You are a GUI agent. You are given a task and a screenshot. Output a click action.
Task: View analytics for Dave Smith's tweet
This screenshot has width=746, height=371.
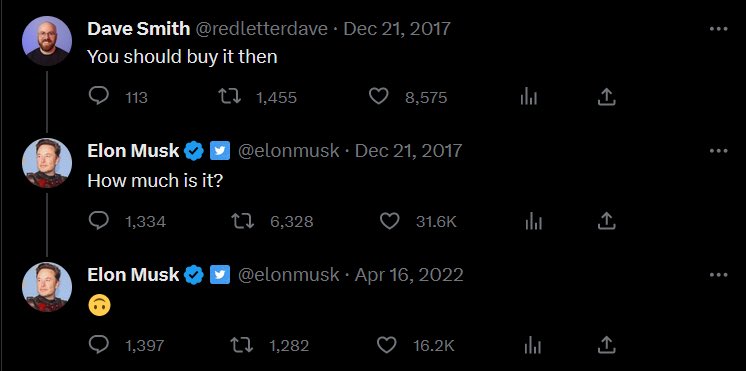(x=529, y=97)
